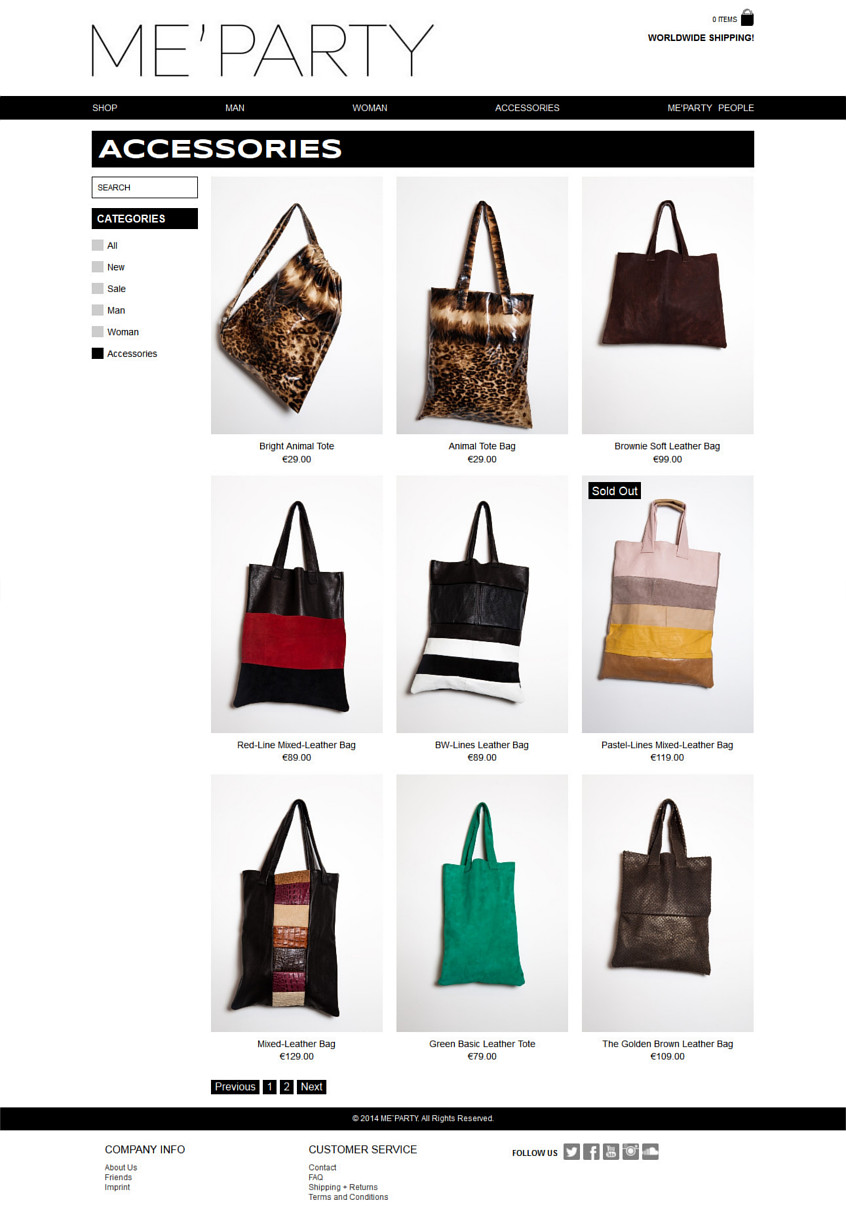Open the Twitter follow icon
The image size is (846, 1206).
click(x=572, y=1152)
